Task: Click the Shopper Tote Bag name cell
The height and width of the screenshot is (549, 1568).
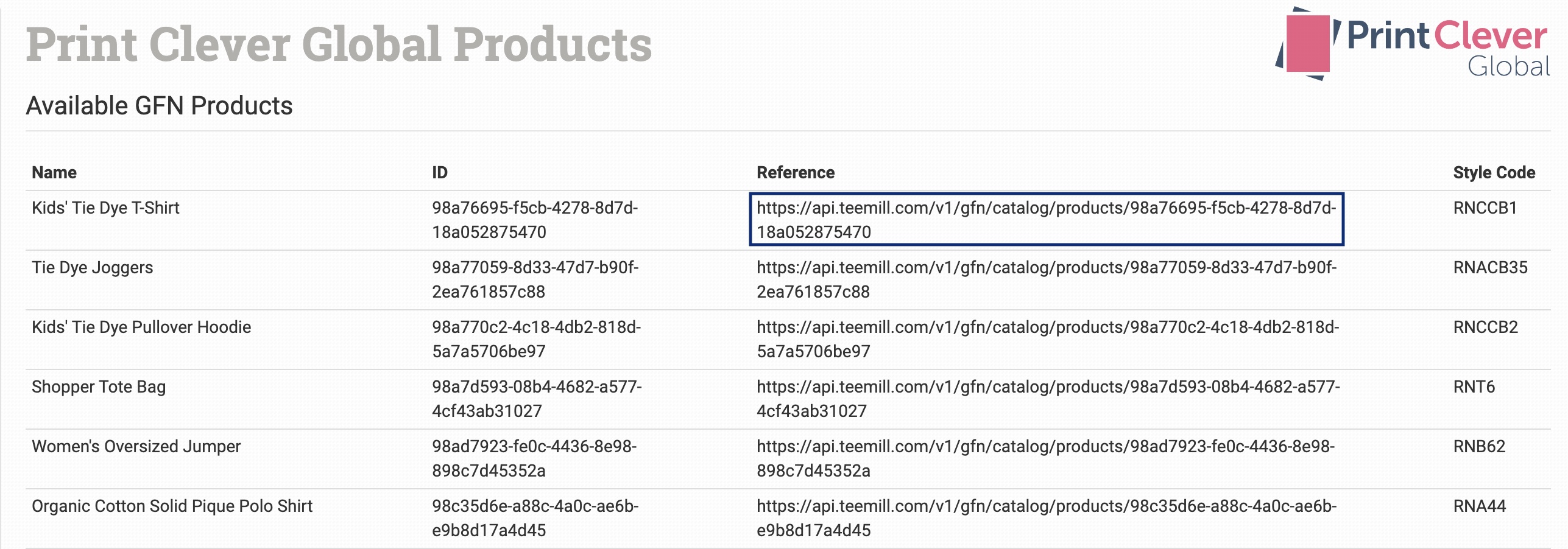Action: point(99,387)
